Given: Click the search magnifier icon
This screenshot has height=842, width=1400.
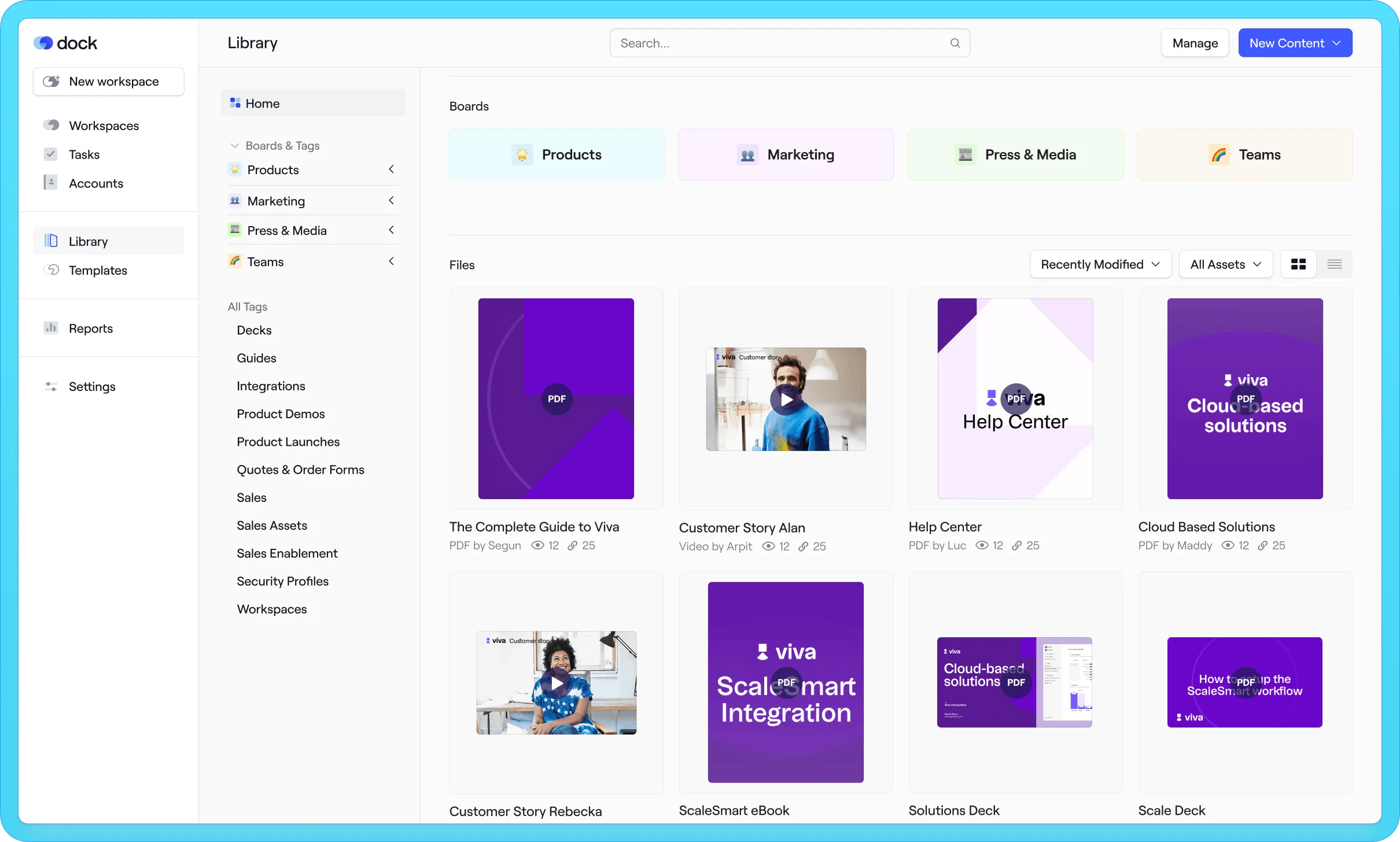Looking at the screenshot, I should pyautogui.click(x=955, y=43).
